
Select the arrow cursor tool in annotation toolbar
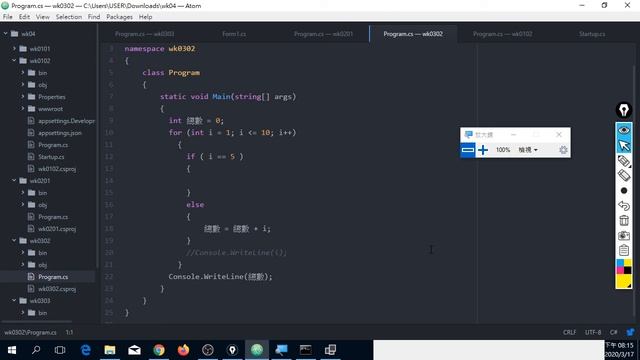click(x=624, y=146)
